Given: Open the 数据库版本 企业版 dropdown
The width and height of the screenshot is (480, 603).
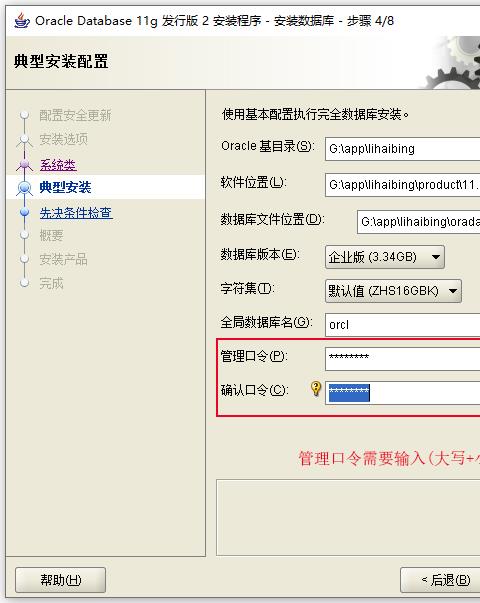Looking at the screenshot, I should [x=385, y=257].
